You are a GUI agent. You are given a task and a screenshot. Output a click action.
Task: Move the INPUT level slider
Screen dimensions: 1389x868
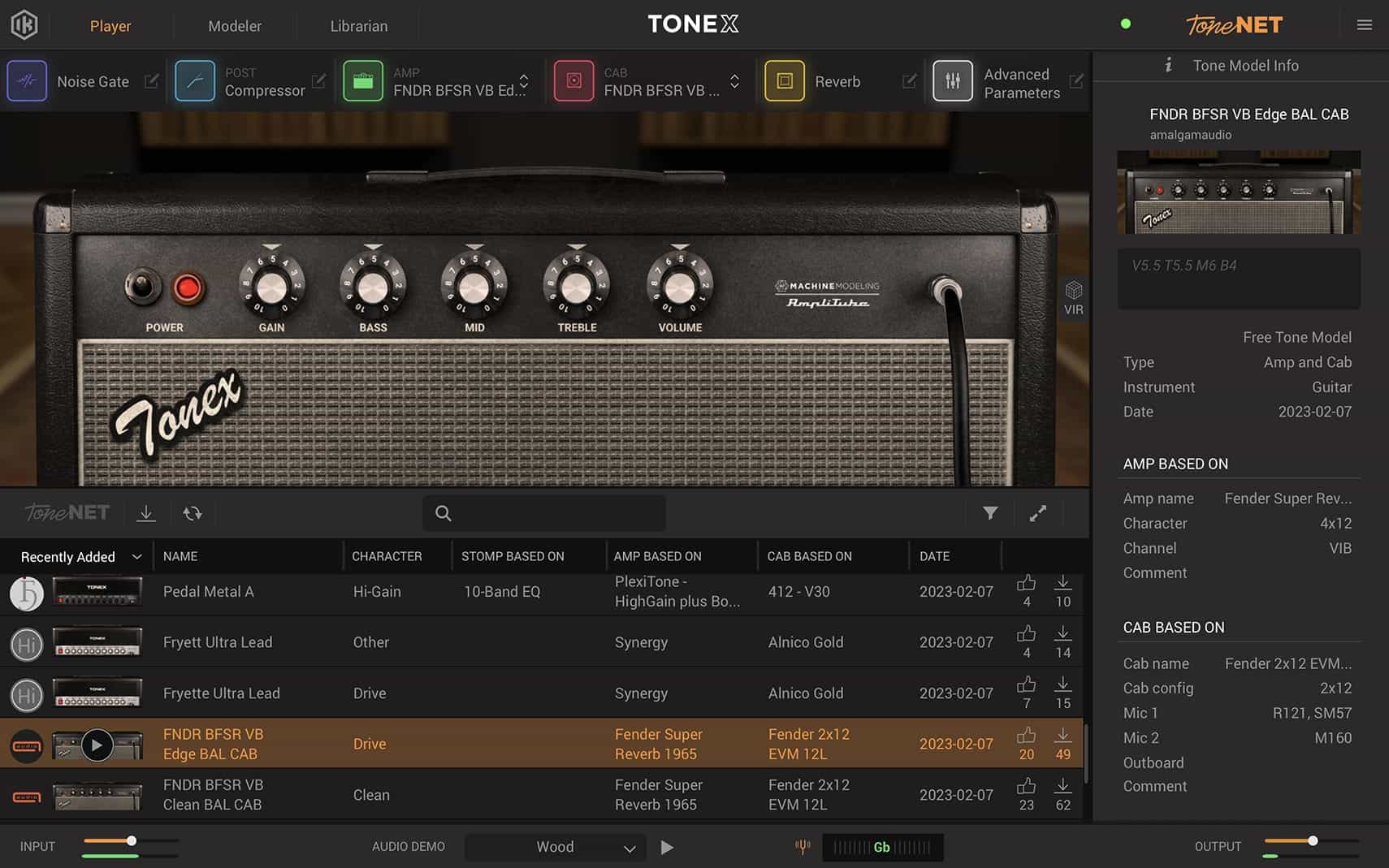(x=131, y=841)
